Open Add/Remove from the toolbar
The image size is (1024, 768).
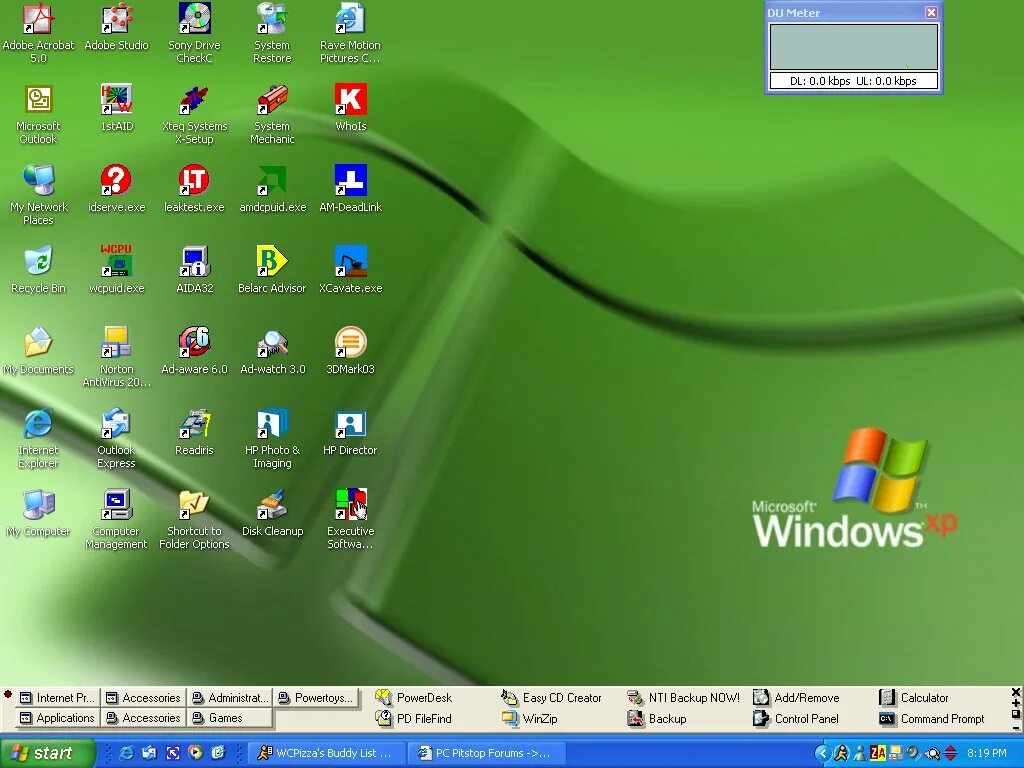click(796, 697)
